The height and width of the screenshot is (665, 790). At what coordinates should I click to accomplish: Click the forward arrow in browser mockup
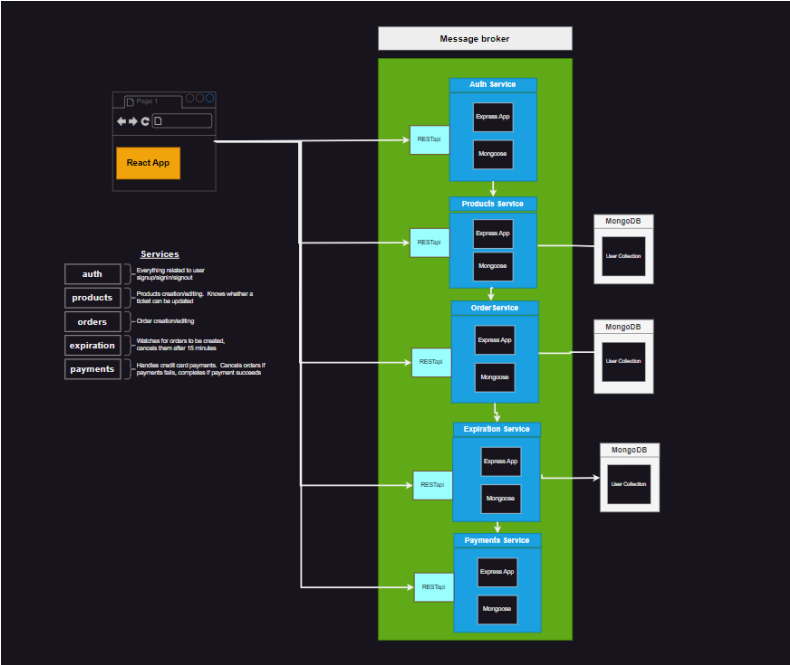[x=133, y=121]
